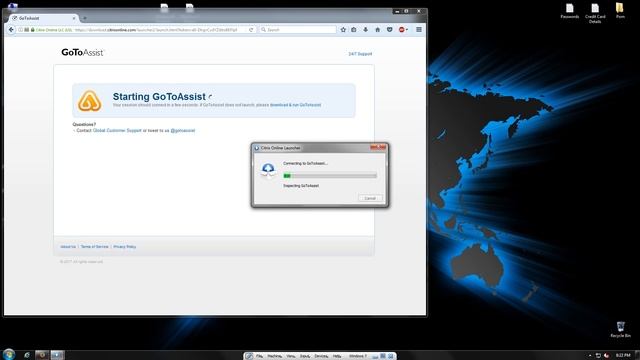Open the Windows Start menu
Viewport: 640px width, 360px height.
pyautogui.click(x=9, y=354)
